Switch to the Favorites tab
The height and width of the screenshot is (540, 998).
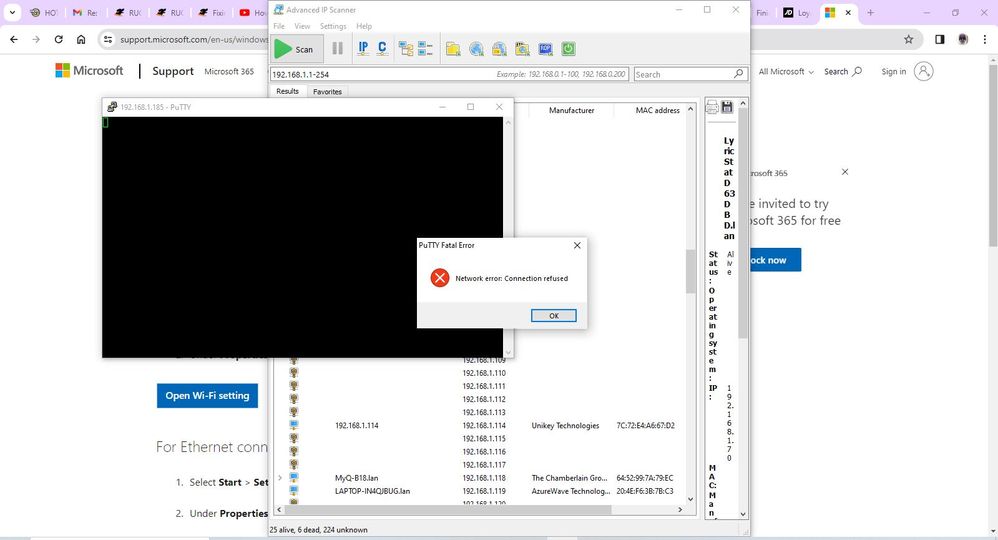point(327,91)
